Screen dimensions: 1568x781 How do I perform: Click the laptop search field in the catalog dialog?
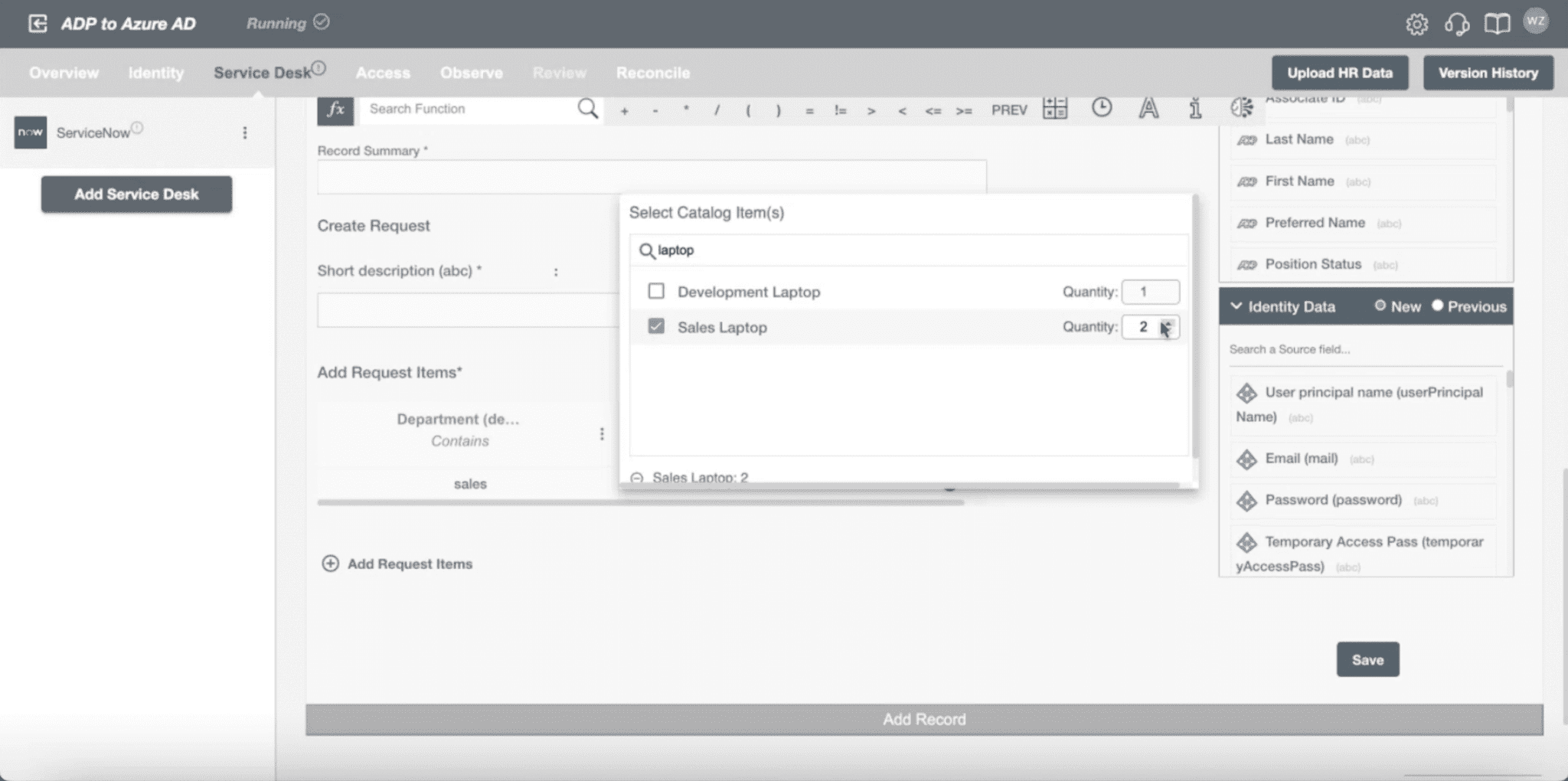842,250
